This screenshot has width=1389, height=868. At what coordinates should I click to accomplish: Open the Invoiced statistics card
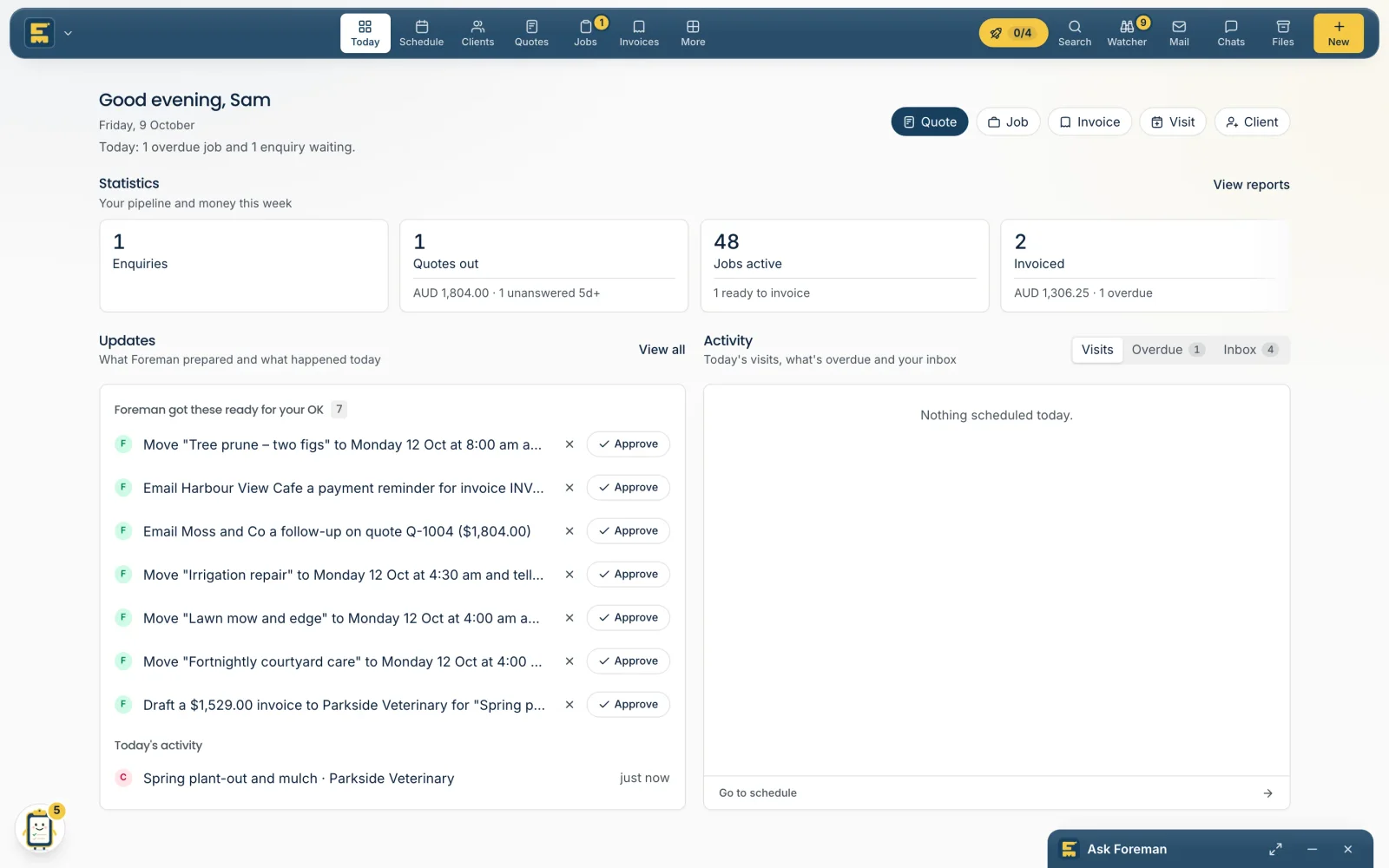[1145, 266]
